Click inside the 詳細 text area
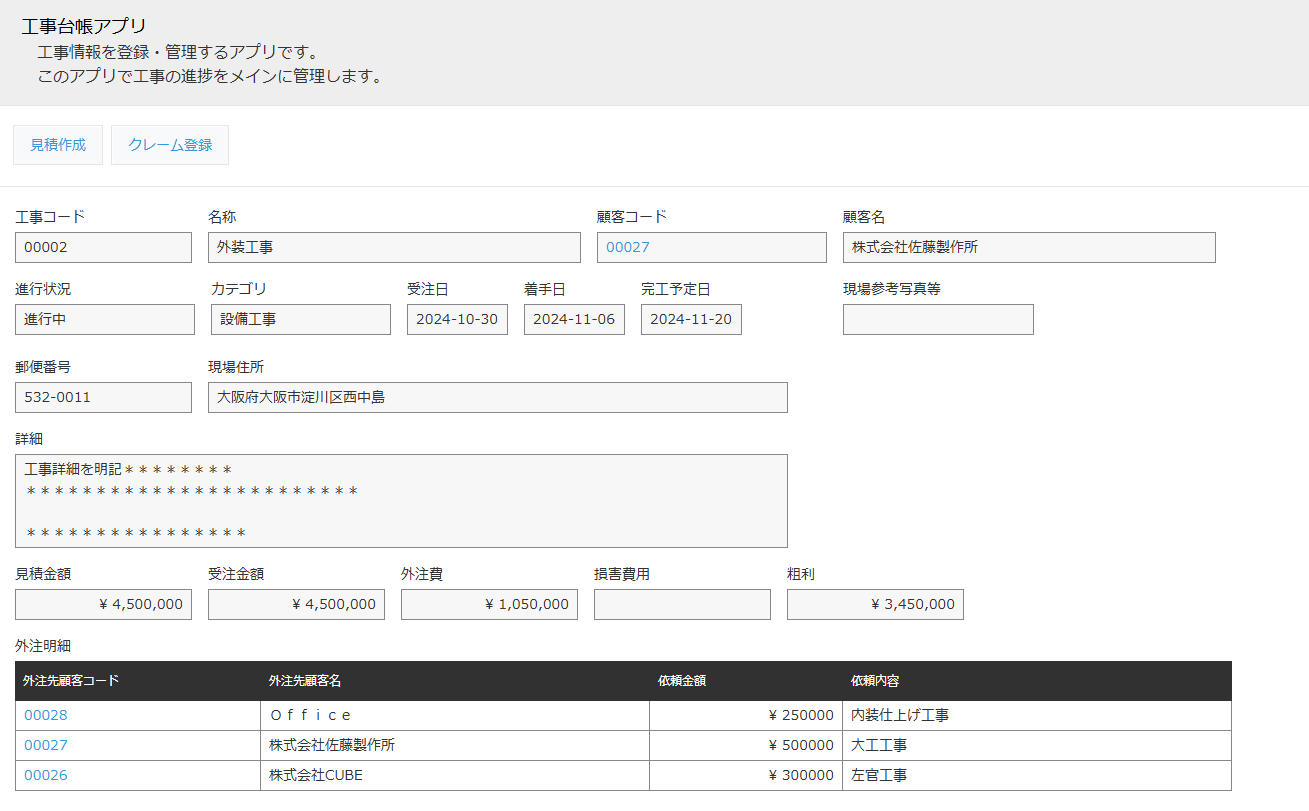 401,501
